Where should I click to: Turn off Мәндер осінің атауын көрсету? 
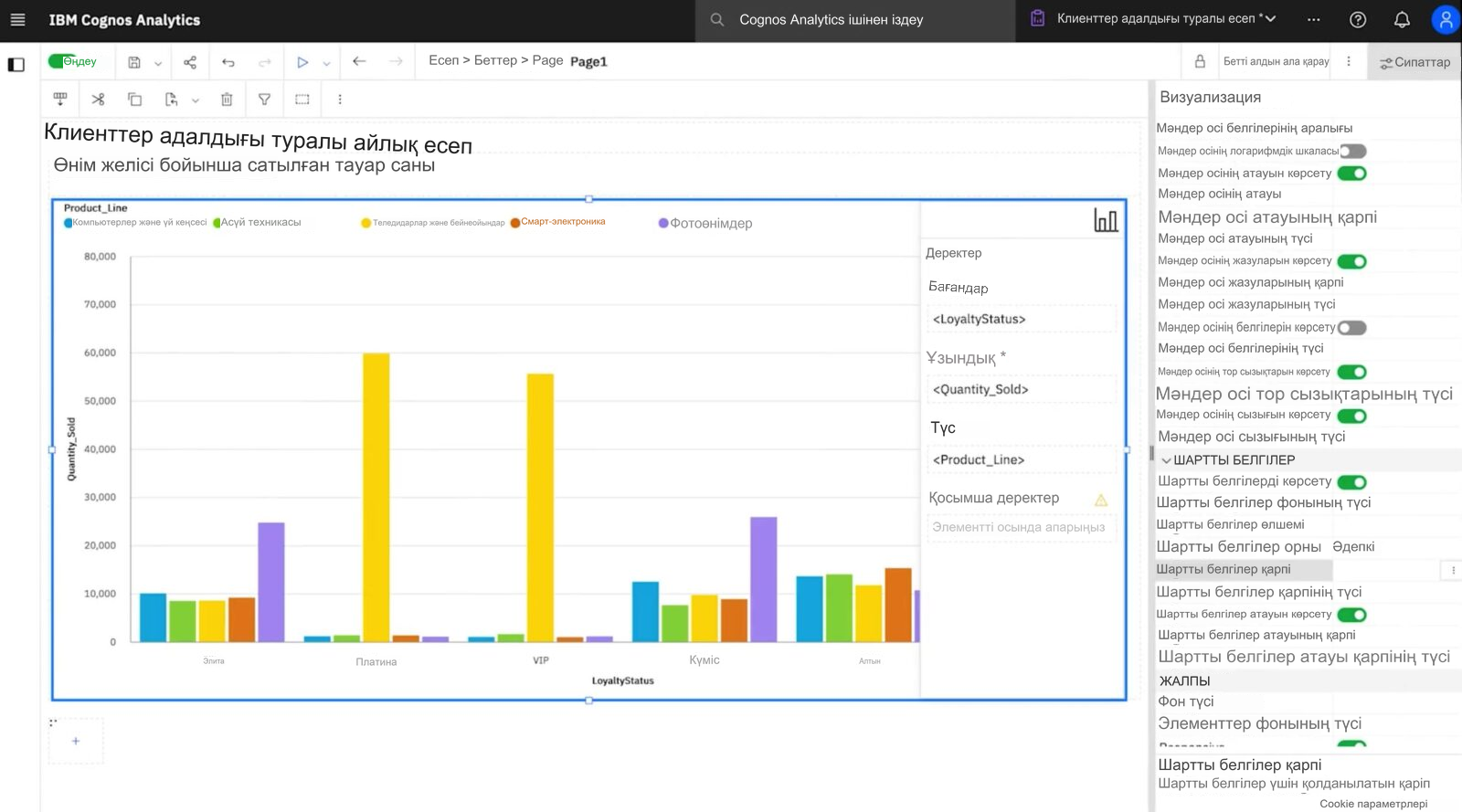[x=1352, y=173]
